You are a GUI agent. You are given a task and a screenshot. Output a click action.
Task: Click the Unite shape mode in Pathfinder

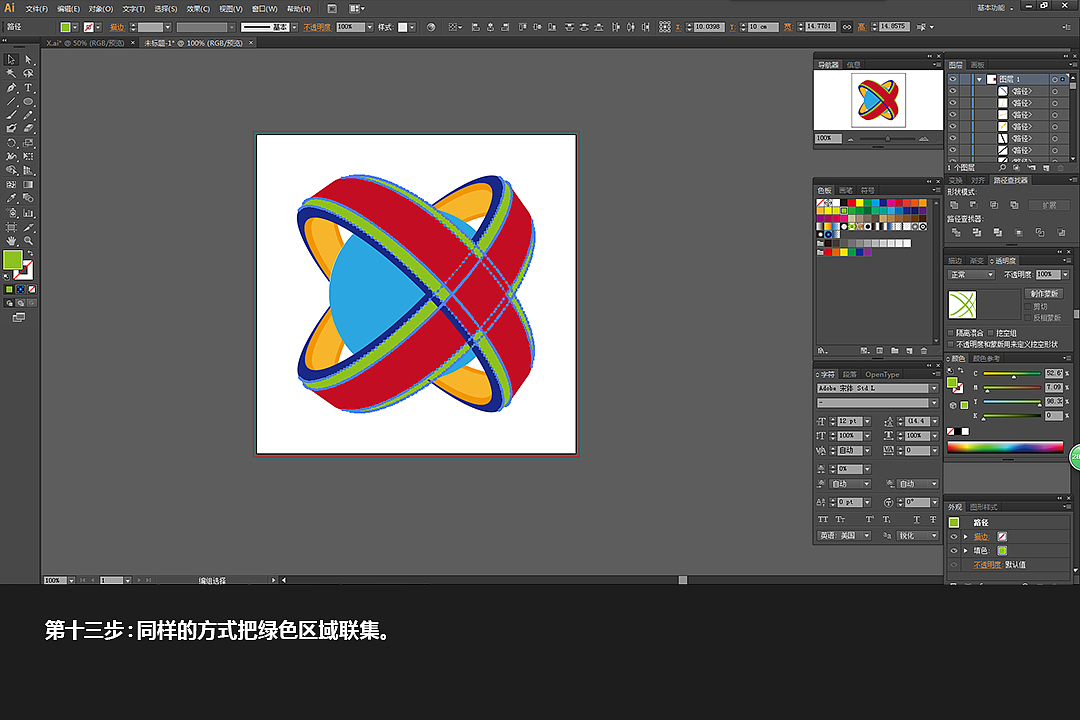coord(954,205)
